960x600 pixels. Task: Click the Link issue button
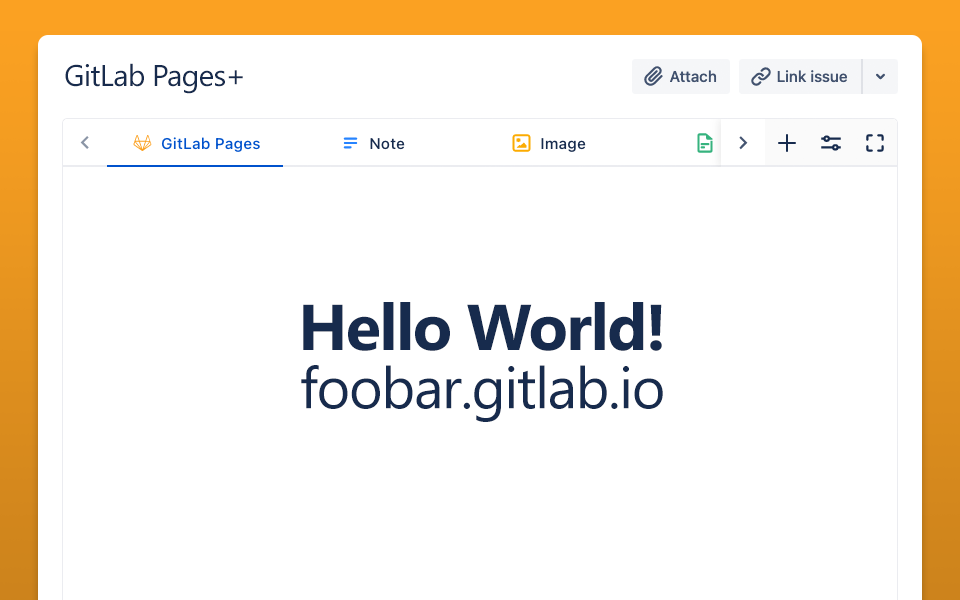pos(800,77)
